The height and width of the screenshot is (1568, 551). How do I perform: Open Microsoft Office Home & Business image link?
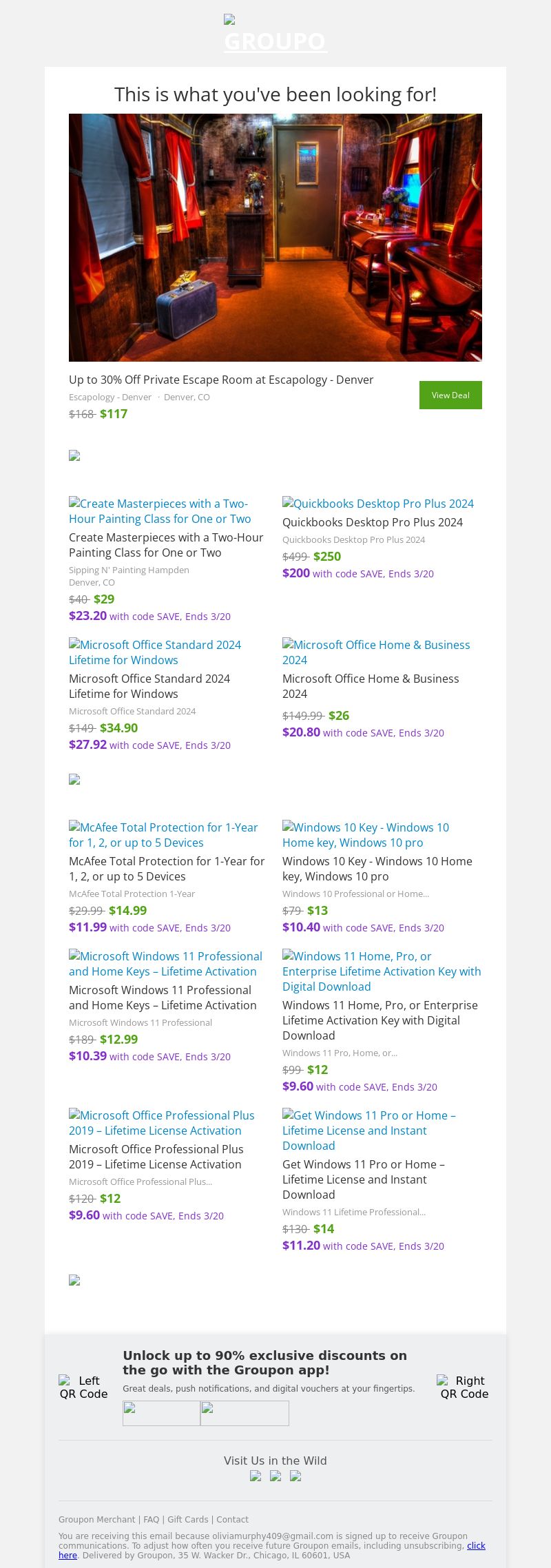[376, 652]
